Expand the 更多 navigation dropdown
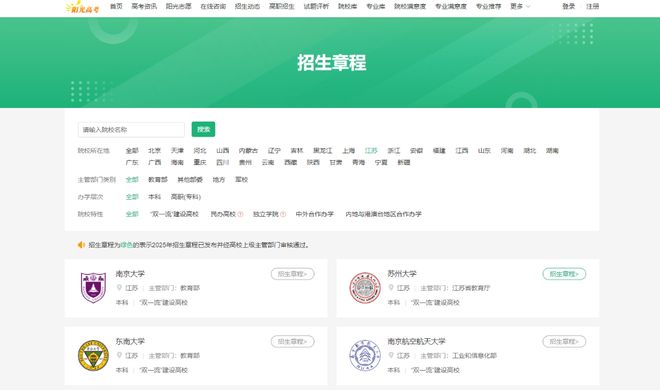660x390 pixels. pyautogui.click(x=520, y=6)
